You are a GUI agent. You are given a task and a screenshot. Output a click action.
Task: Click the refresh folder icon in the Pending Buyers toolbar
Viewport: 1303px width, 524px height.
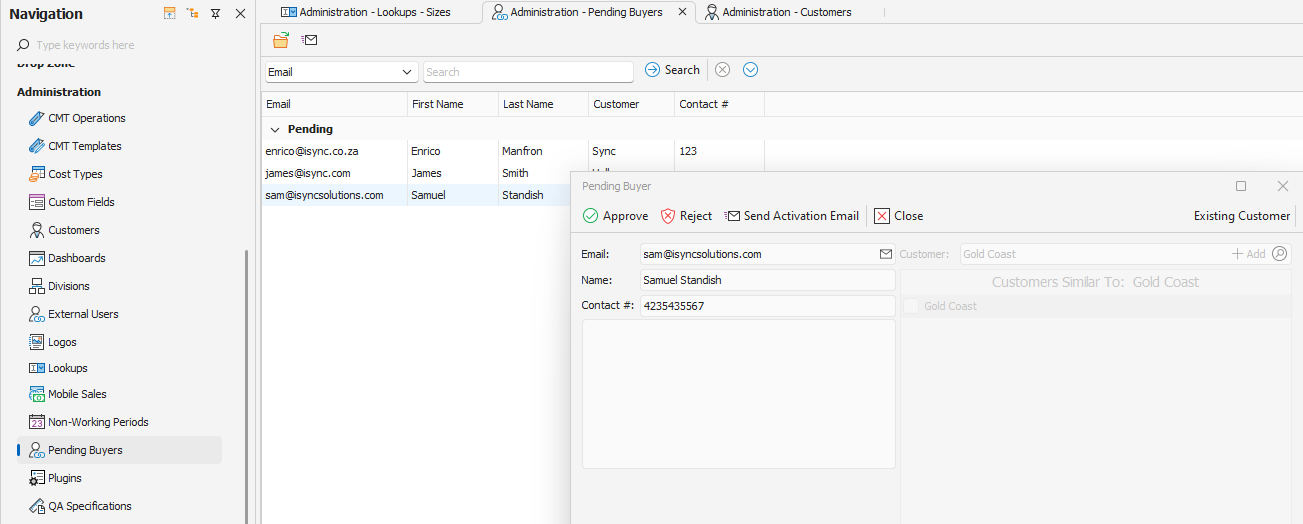coord(281,40)
